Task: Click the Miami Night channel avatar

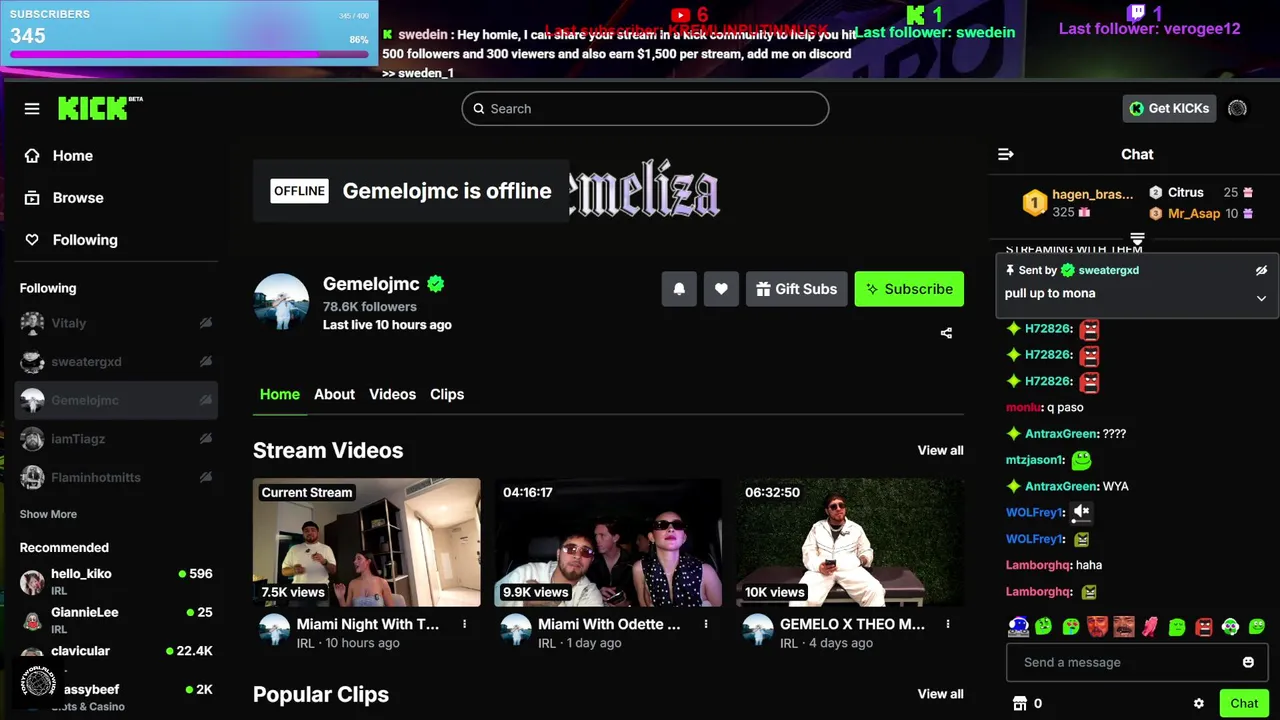Action: pyautogui.click(x=274, y=631)
